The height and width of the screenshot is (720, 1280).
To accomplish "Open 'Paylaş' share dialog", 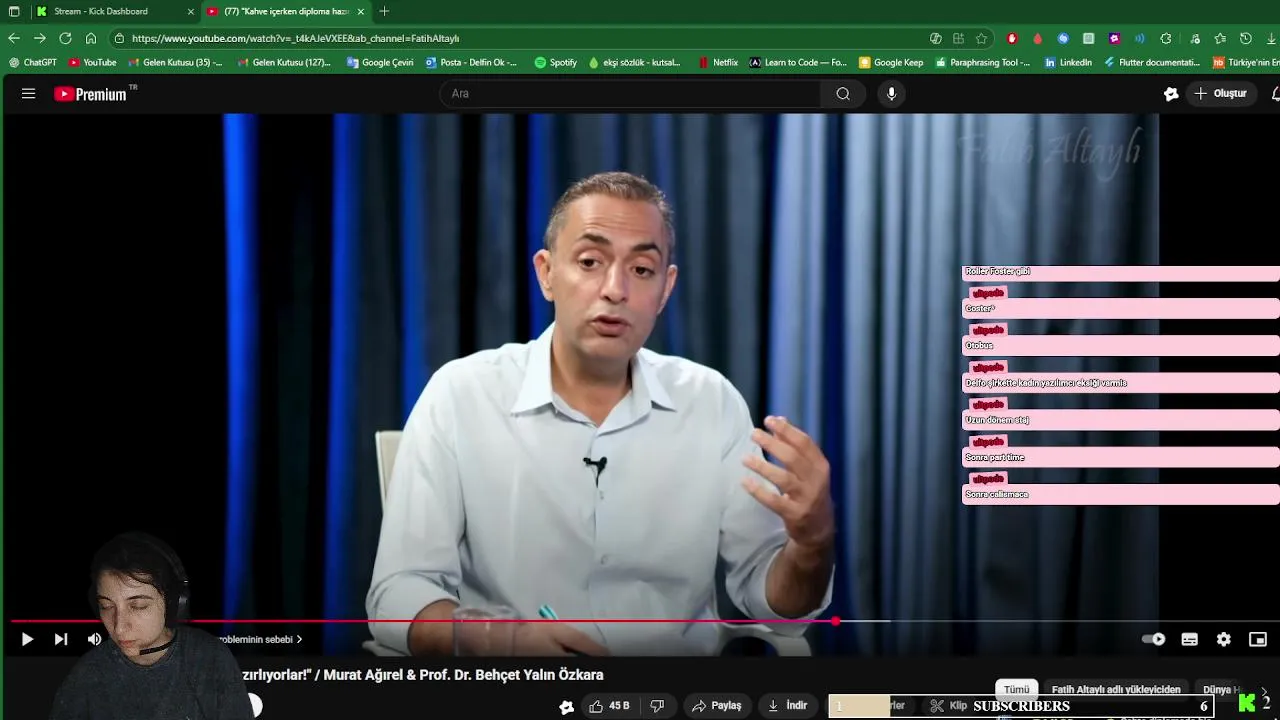I will [x=717, y=706].
